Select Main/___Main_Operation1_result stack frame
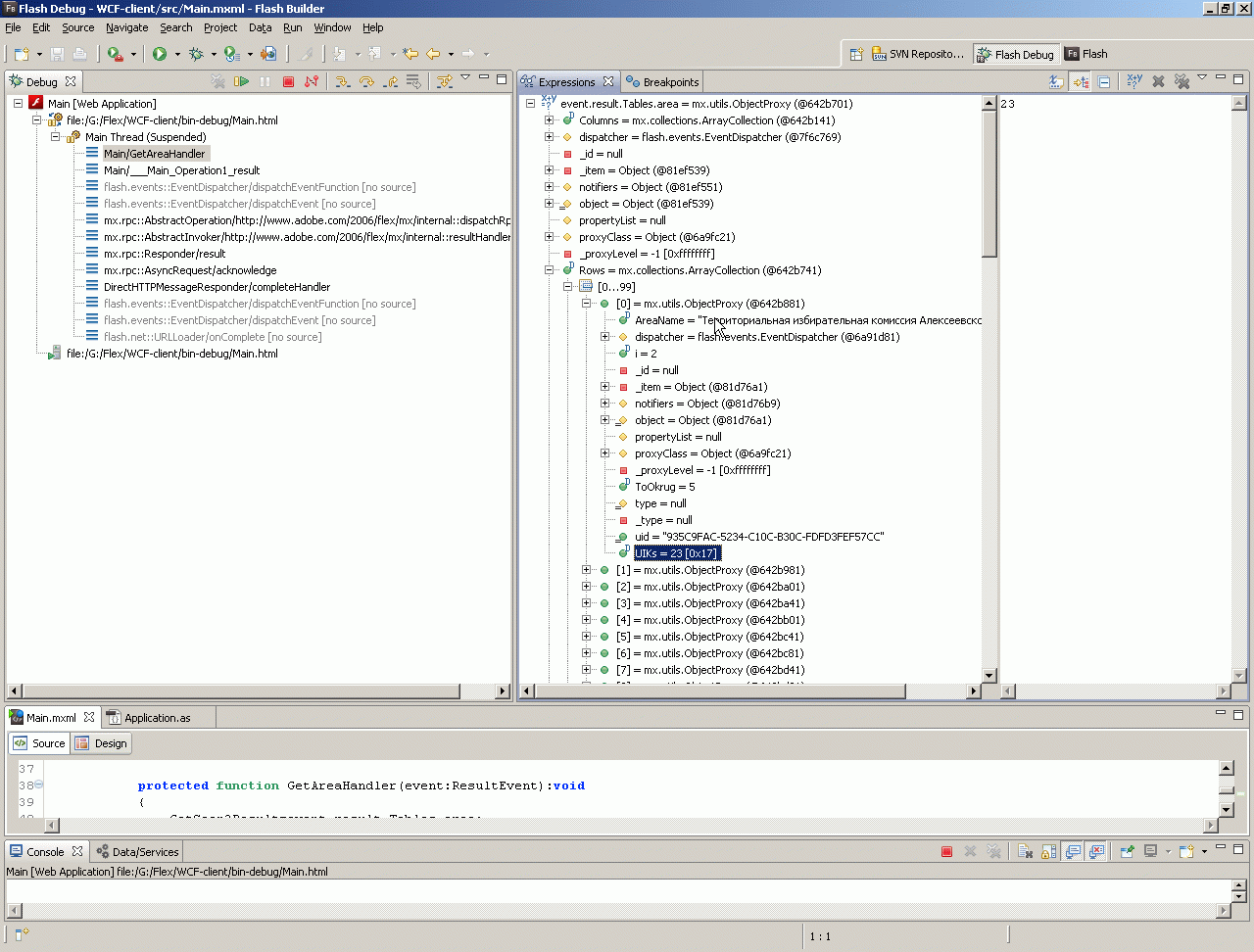1254x952 pixels. 182,170
